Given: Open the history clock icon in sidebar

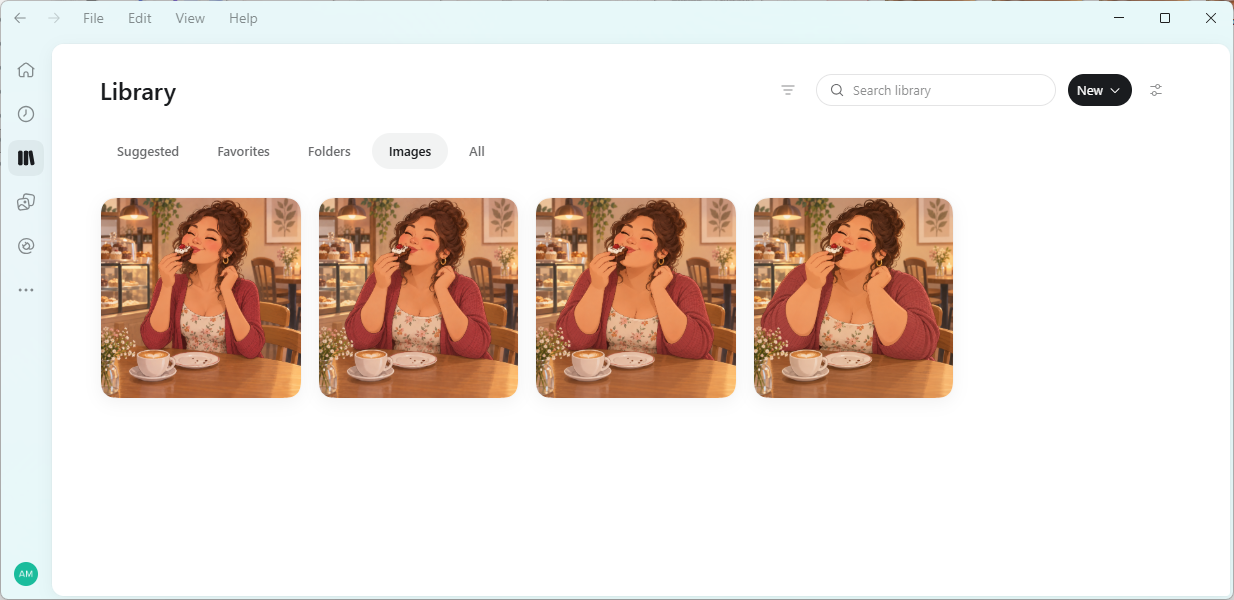Looking at the screenshot, I should coord(26,114).
